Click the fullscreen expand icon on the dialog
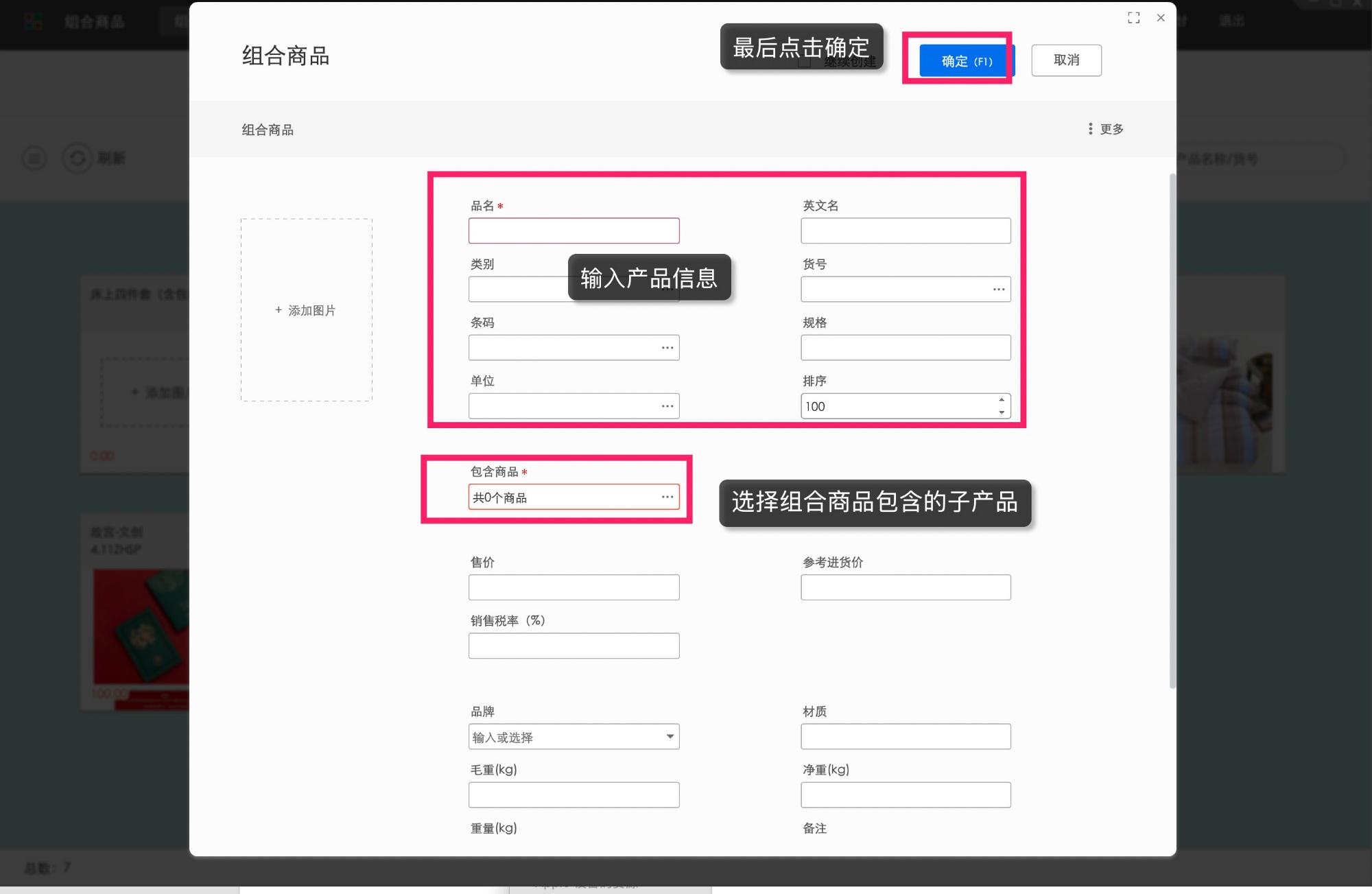This screenshot has height=894, width=1372. click(x=1134, y=18)
